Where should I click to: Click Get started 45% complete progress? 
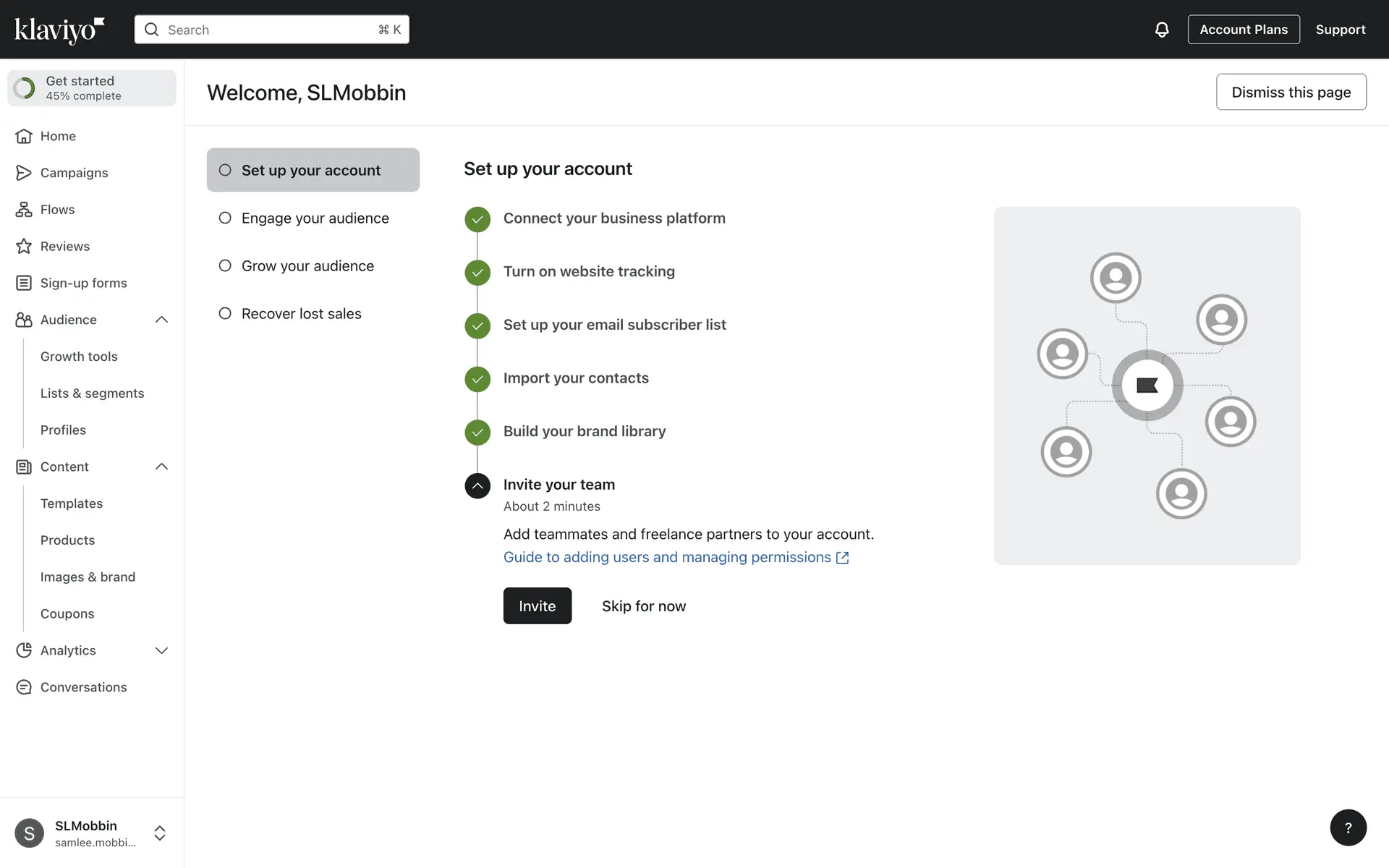[92, 88]
